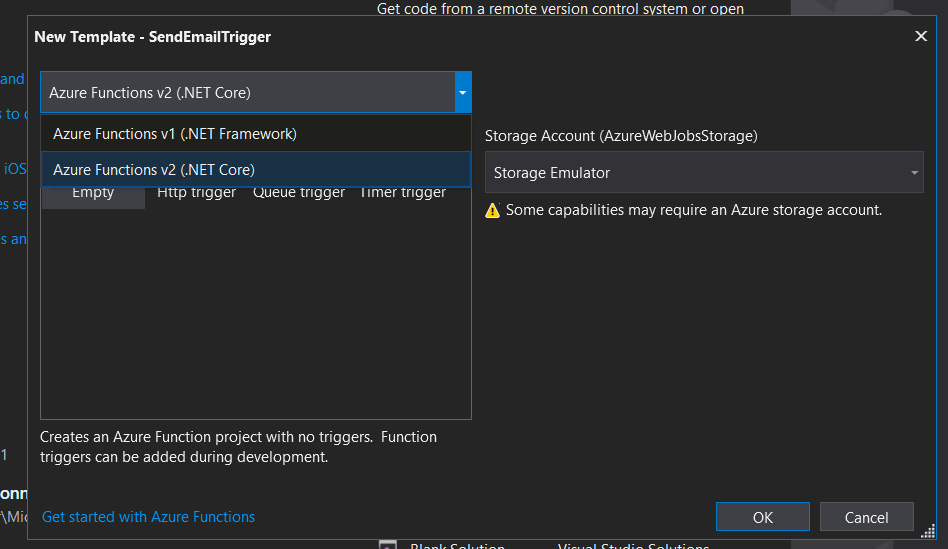Expand the Storage Emulator dropdown arrow
Screen dimensions: 948x549
point(914,173)
